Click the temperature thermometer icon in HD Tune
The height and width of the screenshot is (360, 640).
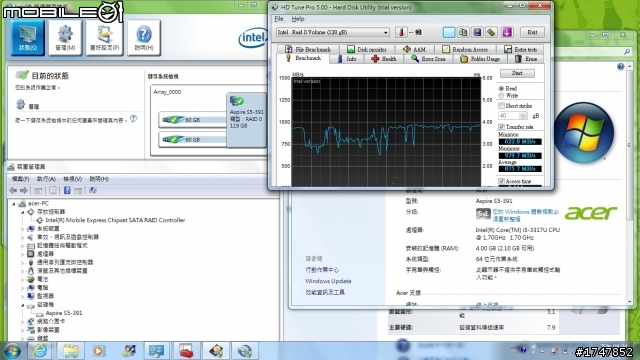[401, 32]
